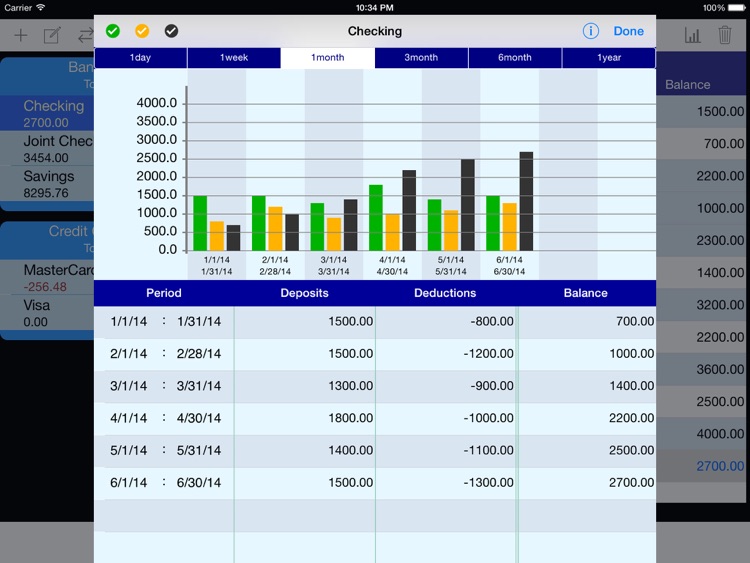Screen dimensions: 750x563
Task: Click the 1300.00 deposits value
Action: tap(351, 386)
